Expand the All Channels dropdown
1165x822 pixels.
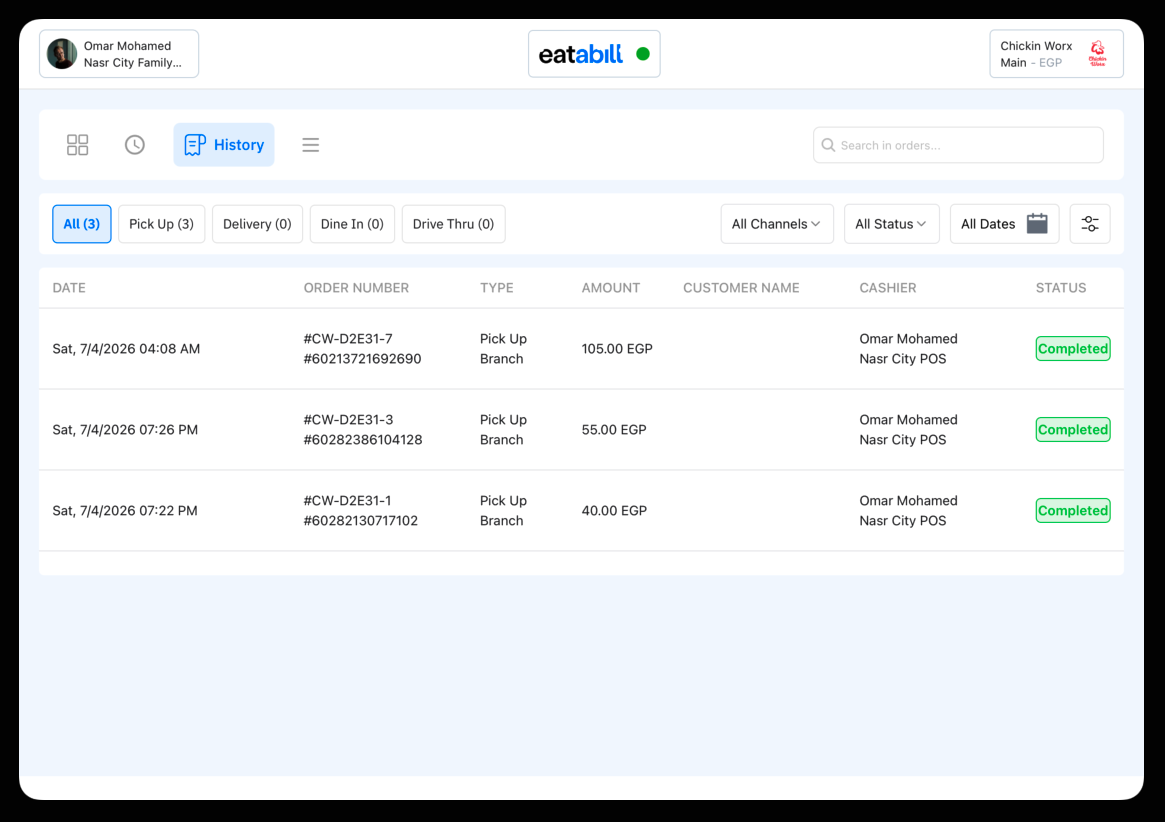click(x=777, y=224)
